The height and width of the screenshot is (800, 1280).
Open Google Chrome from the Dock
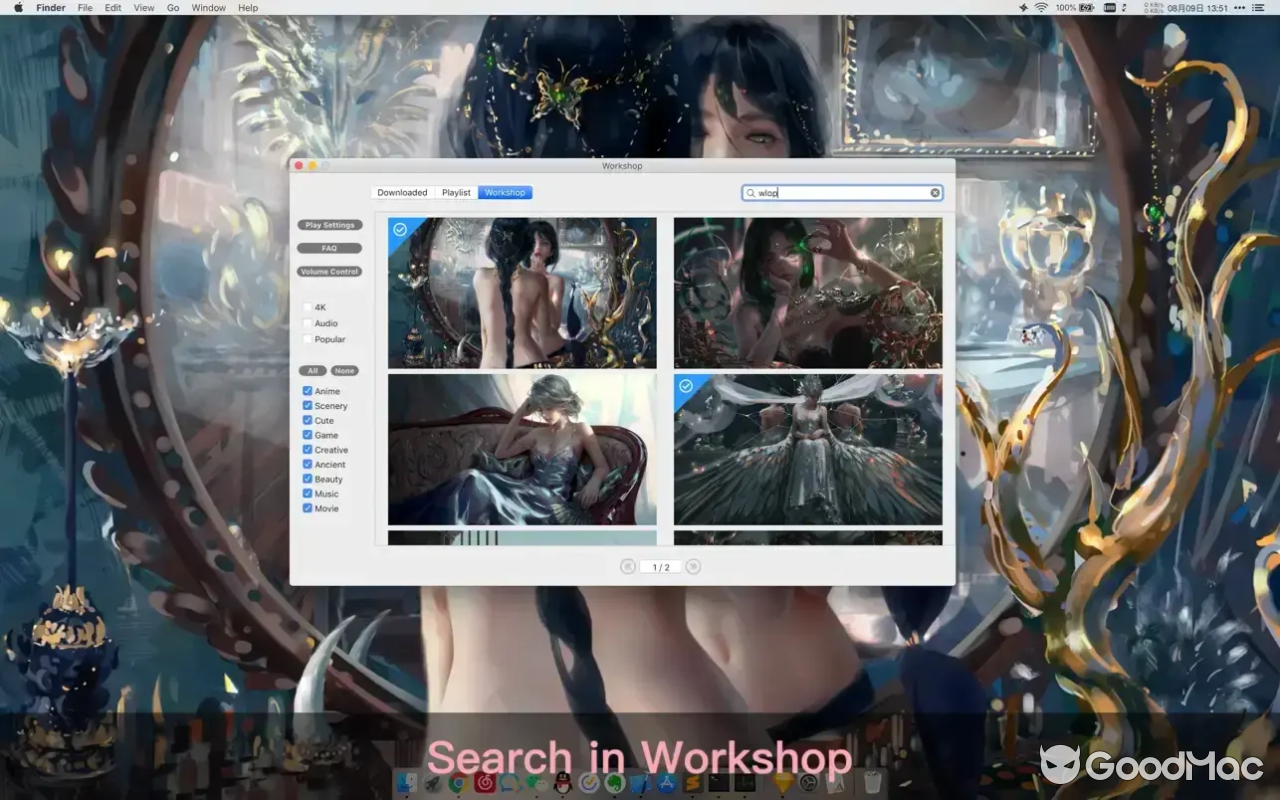(458, 784)
